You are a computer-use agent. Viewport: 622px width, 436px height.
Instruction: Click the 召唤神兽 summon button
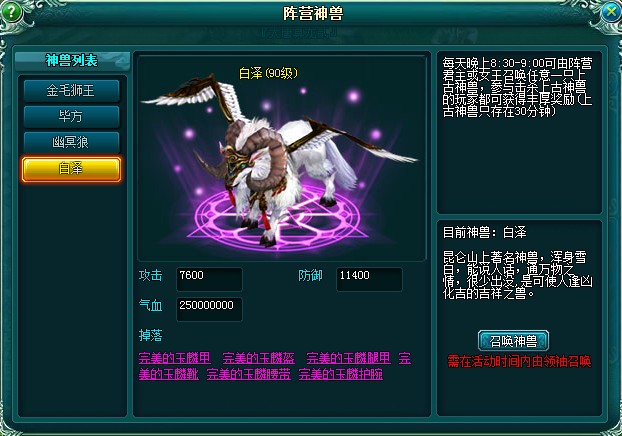pyautogui.click(x=513, y=341)
